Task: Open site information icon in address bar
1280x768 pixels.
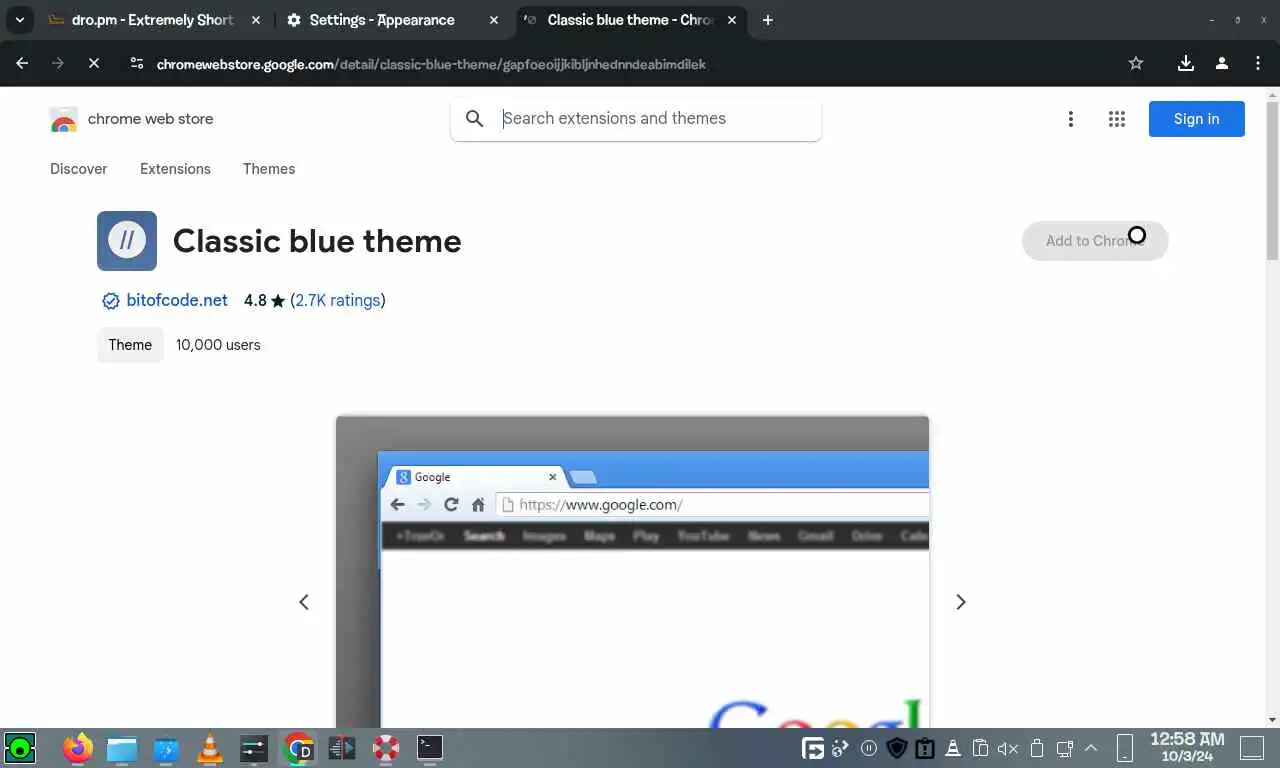Action: point(137,63)
